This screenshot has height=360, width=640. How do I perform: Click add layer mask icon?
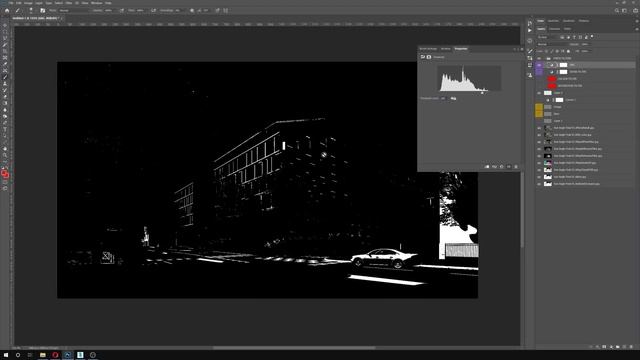coord(604,347)
